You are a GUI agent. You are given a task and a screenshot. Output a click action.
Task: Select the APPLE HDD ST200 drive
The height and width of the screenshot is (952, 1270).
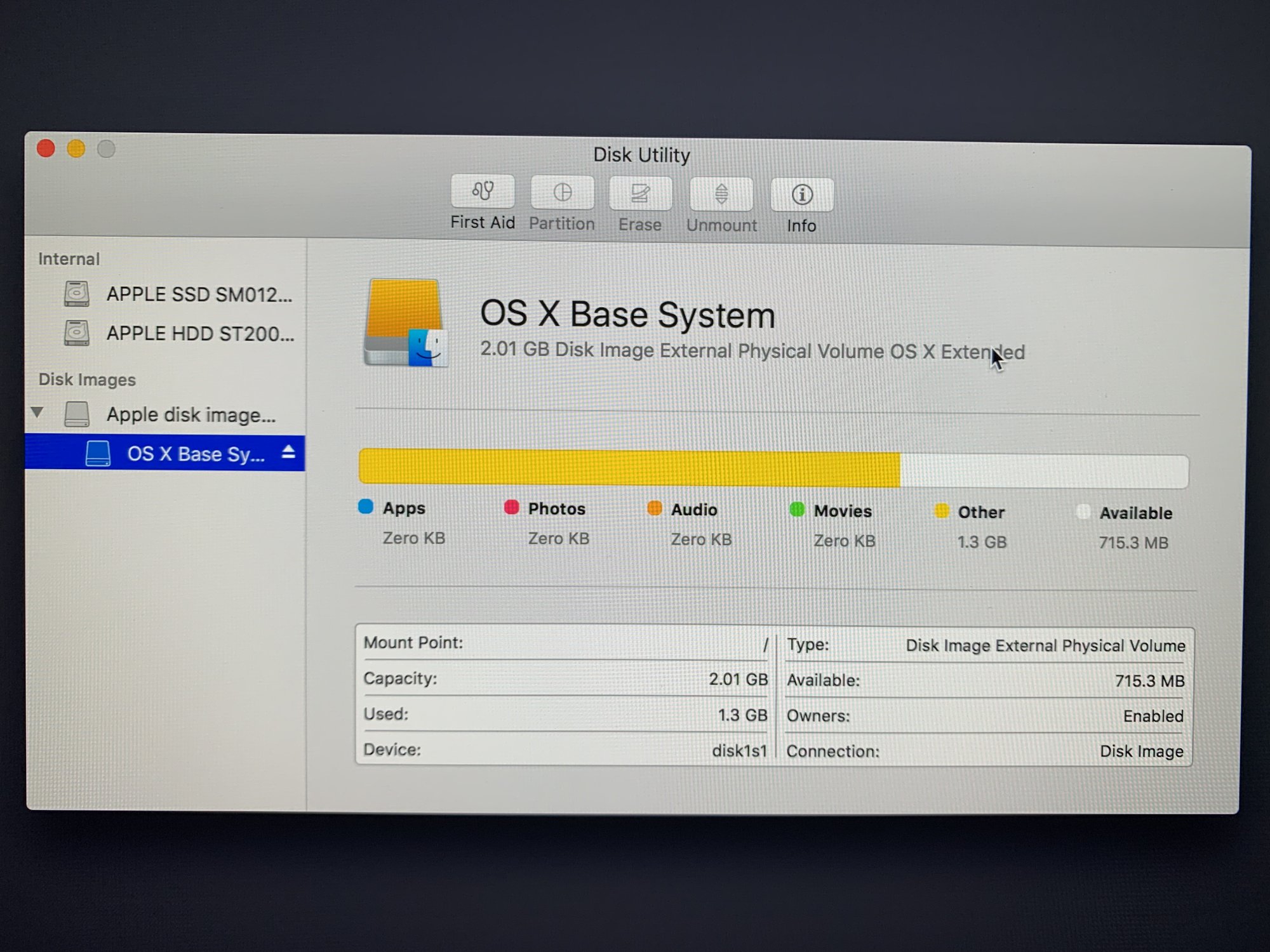point(199,333)
